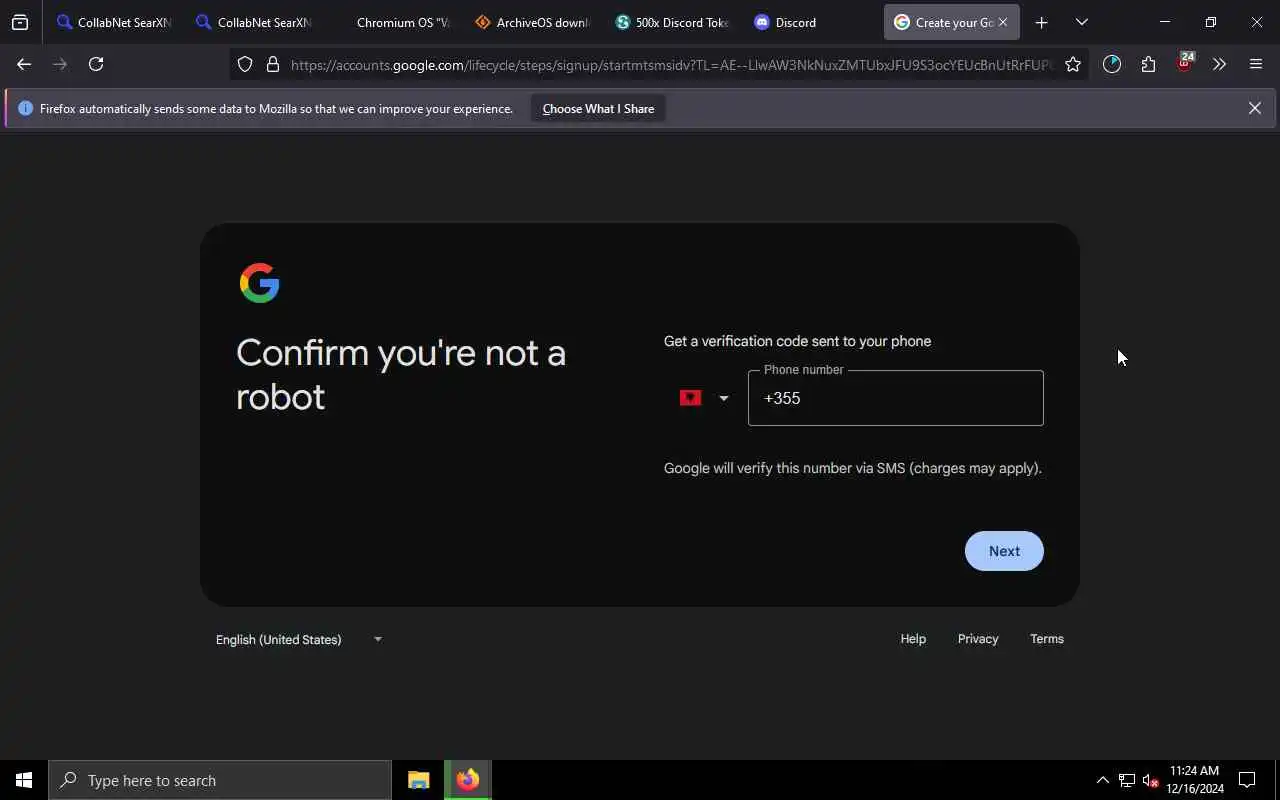Viewport: 1280px width, 800px height.
Task: Open the Extensions puzzle icon
Action: coord(1148,64)
